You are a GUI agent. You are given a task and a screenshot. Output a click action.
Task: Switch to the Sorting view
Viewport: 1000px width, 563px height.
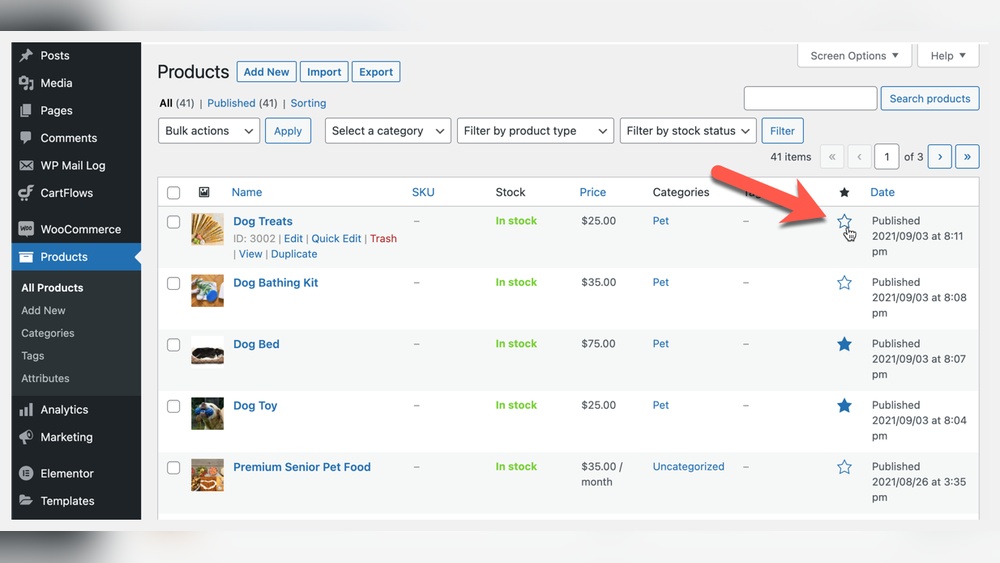[x=308, y=103]
